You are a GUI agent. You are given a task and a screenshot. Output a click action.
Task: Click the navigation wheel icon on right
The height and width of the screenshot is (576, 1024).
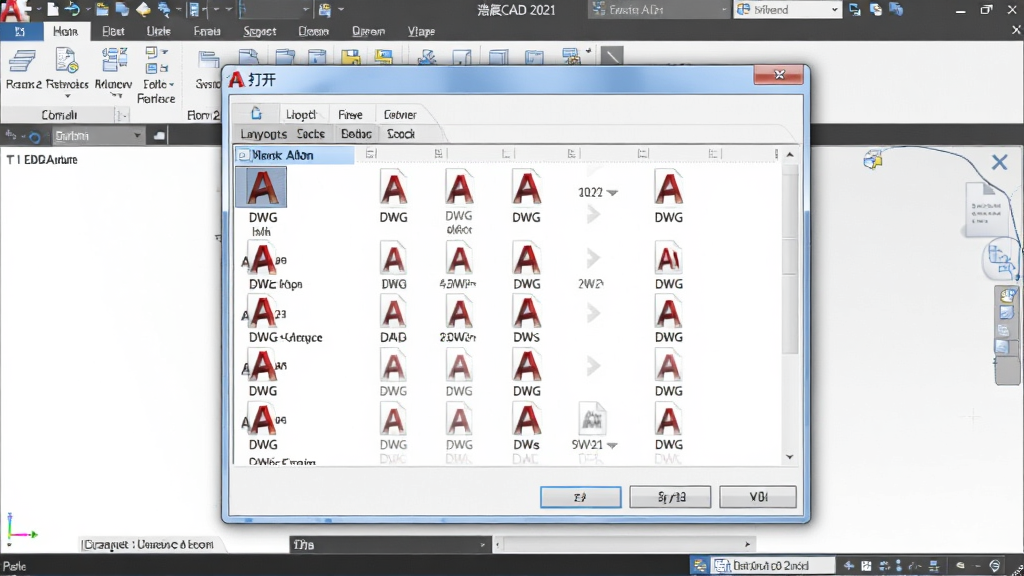(1000, 257)
